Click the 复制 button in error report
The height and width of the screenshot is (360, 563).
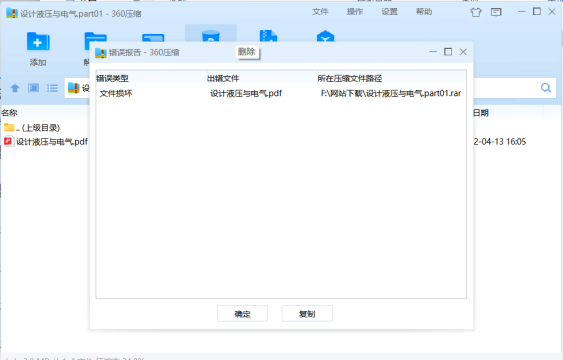(x=307, y=314)
